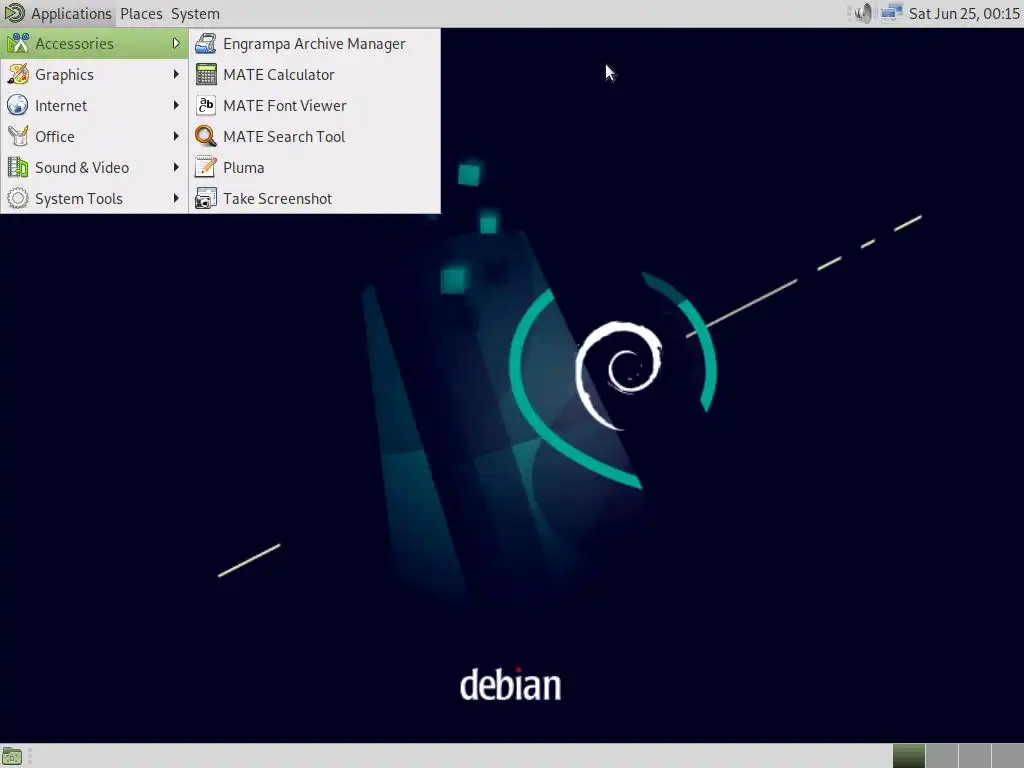Expand the Sound & Video submenu arrow
The width and height of the screenshot is (1024, 768).
click(x=176, y=167)
